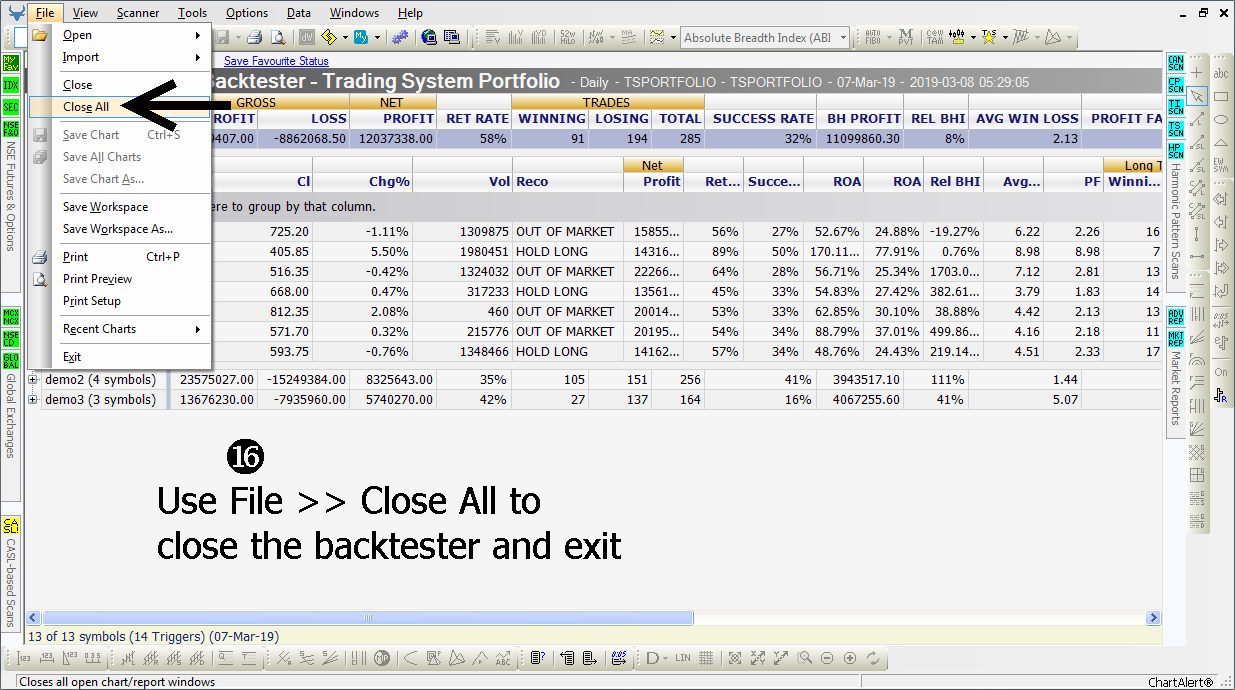This screenshot has height=690, width=1235.
Task: Open the NSE Futures & Options side tab
Action: click(11, 195)
